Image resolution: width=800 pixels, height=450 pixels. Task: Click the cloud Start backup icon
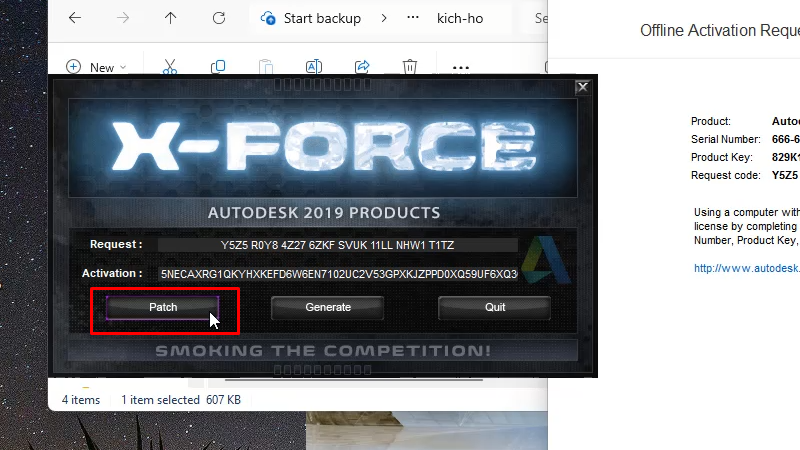pyautogui.click(x=268, y=18)
